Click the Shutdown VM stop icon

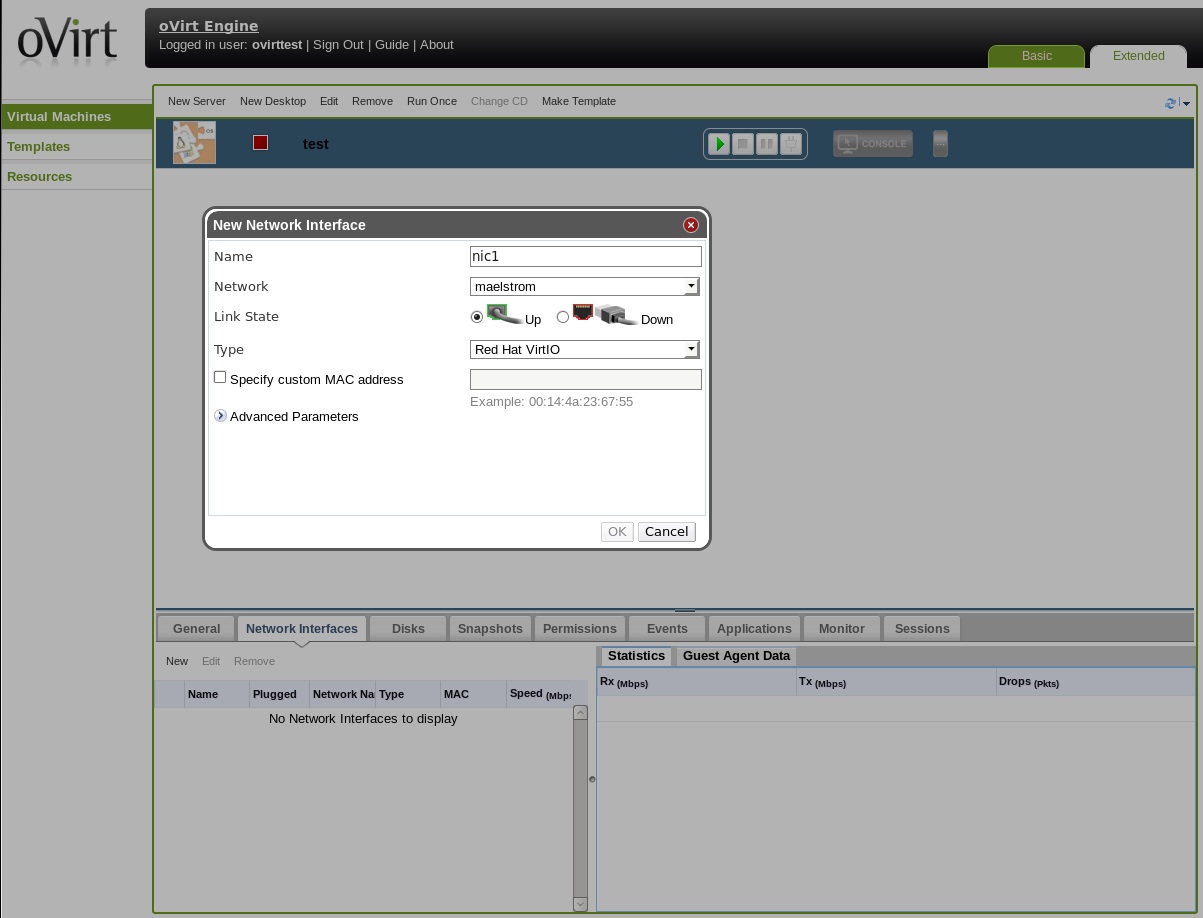click(x=743, y=144)
